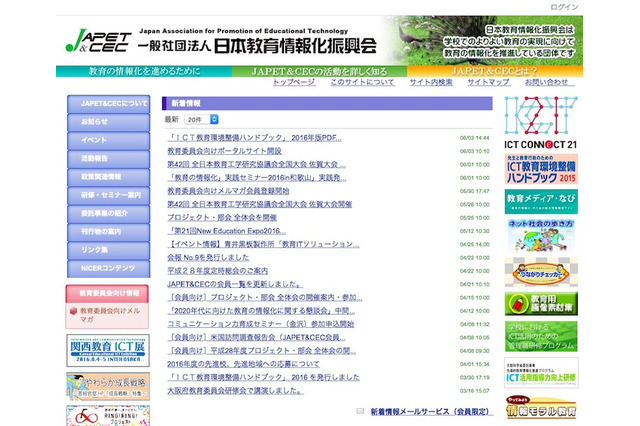Select the JAPET&CECとは? tab

point(495,71)
